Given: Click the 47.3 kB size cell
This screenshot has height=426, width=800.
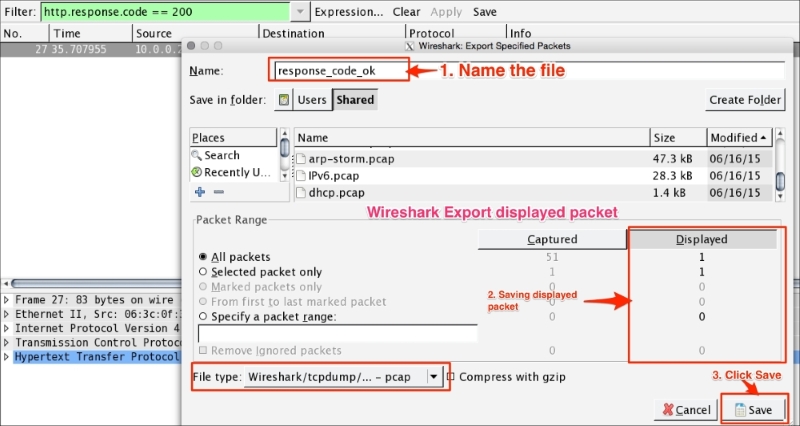Looking at the screenshot, I should [x=672, y=159].
